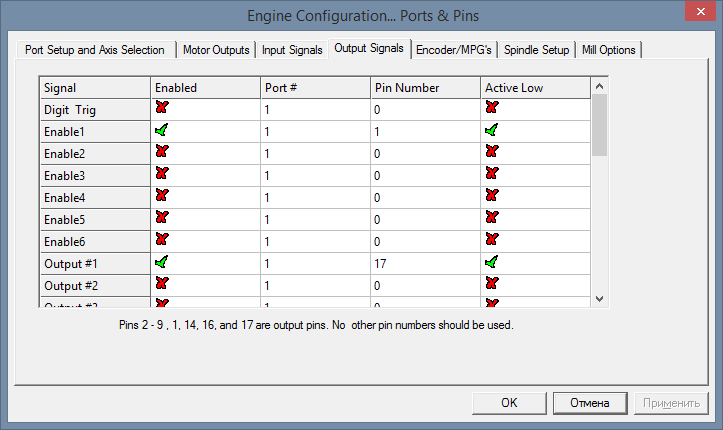This screenshot has height=430, width=723.
Task: Toggle the green check Enabled icon for Enable1
Action: [x=161, y=130]
